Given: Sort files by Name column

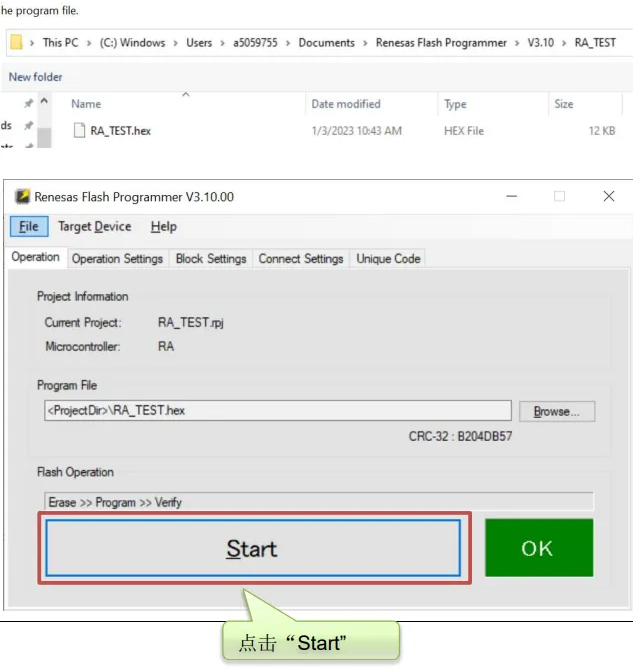Looking at the screenshot, I should (x=86, y=104).
